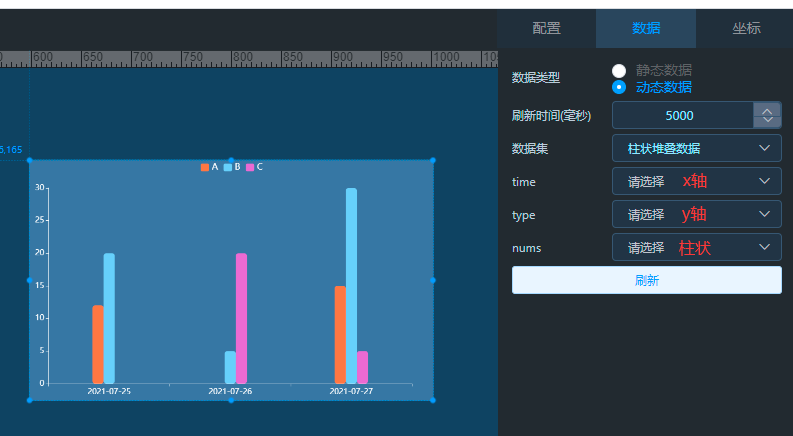
Task: Decrease refresh time with the down arrow
Action: [767, 121]
